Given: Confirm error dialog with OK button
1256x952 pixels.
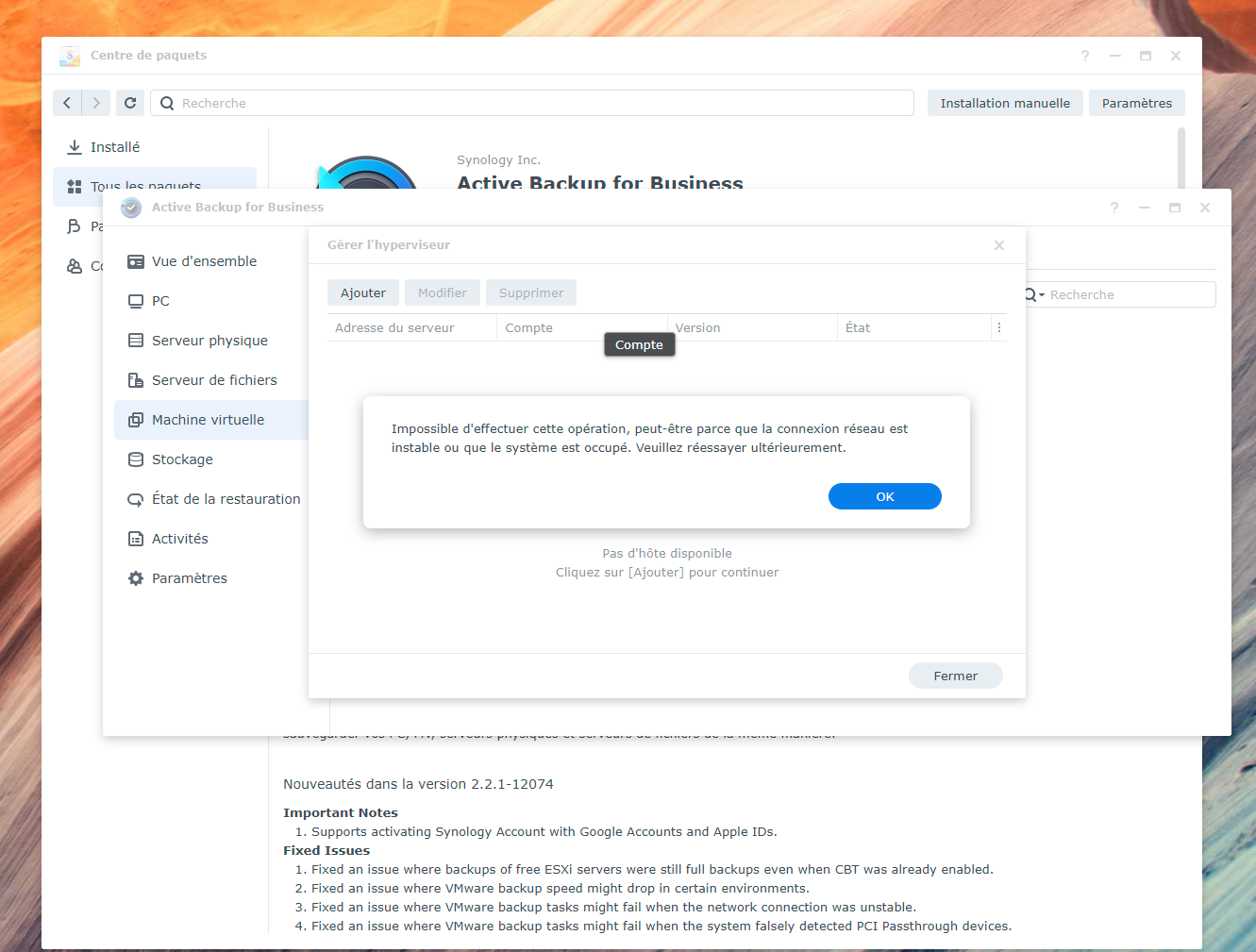Looking at the screenshot, I should coord(885,496).
